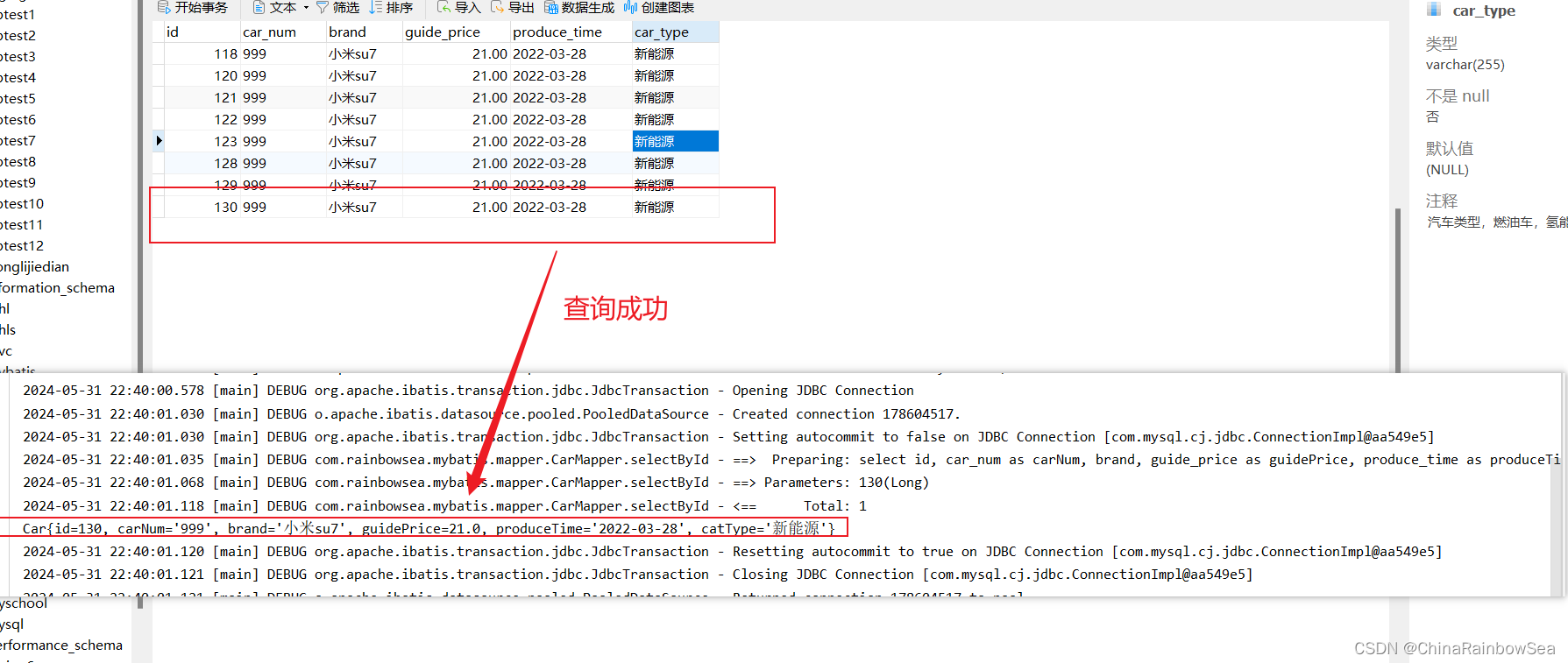Image resolution: width=1568 pixels, height=663 pixels.
Task: Select the highlighted 新能源 cell in row 123
Action: pyautogui.click(x=676, y=142)
